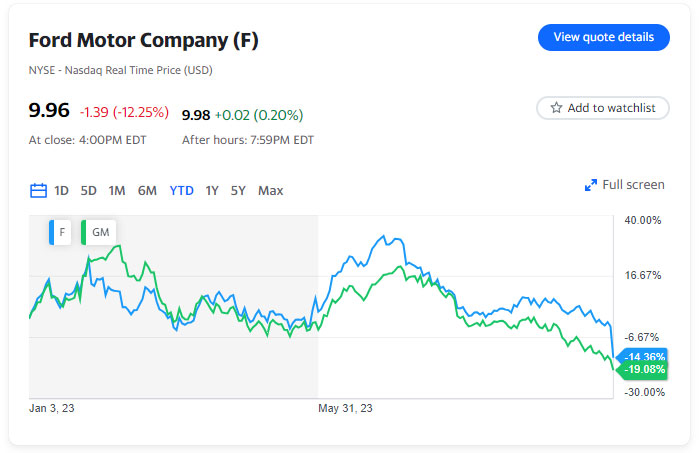
Task: Click the May 31, 23 axis marker
Action: pos(345,408)
